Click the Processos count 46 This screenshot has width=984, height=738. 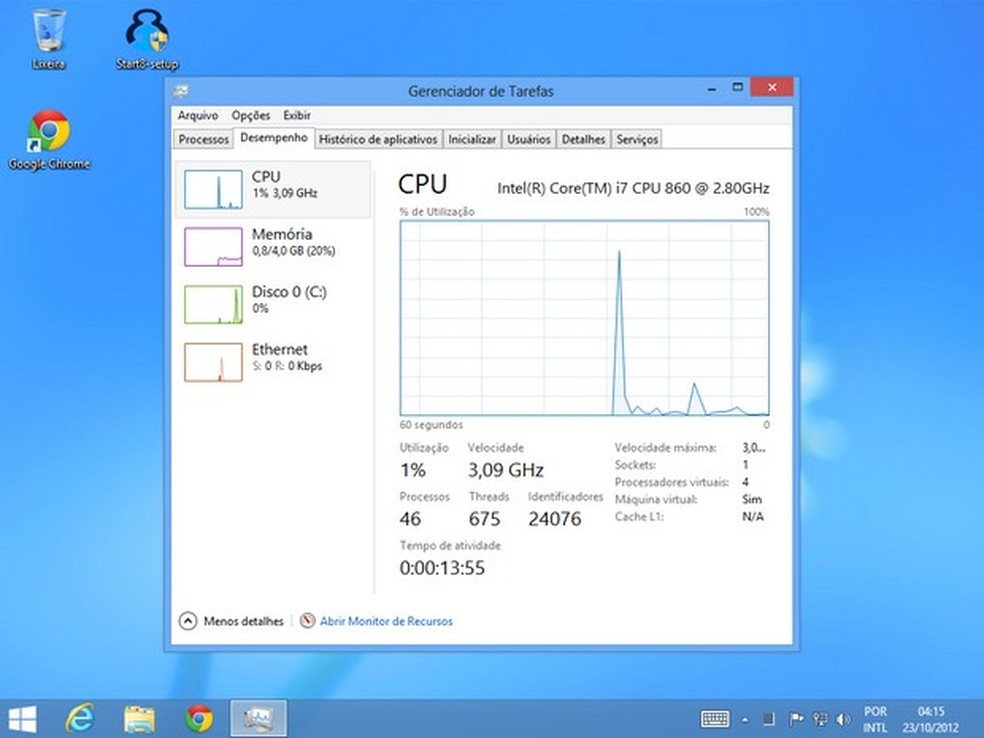click(410, 519)
